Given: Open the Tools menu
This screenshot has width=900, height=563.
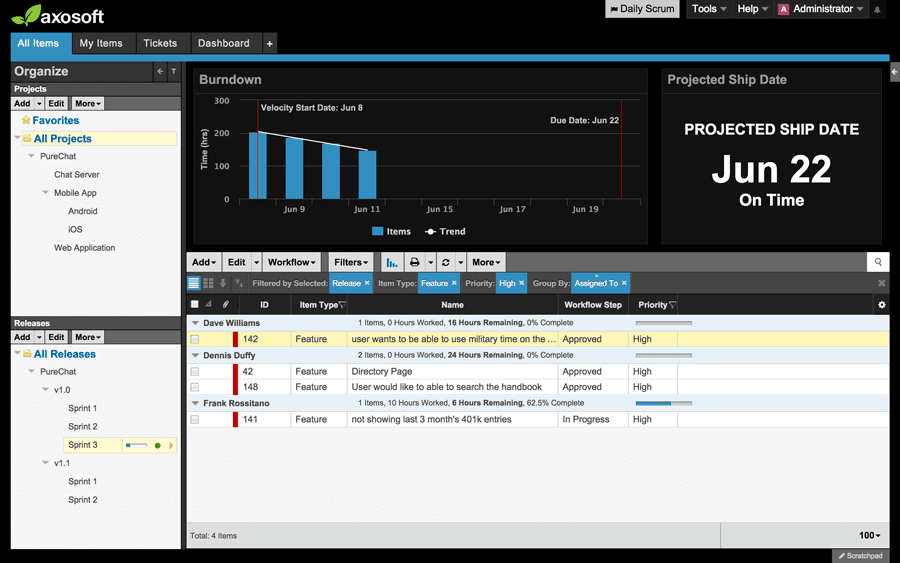Looking at the screenshot, I should [x=709, y=9].
